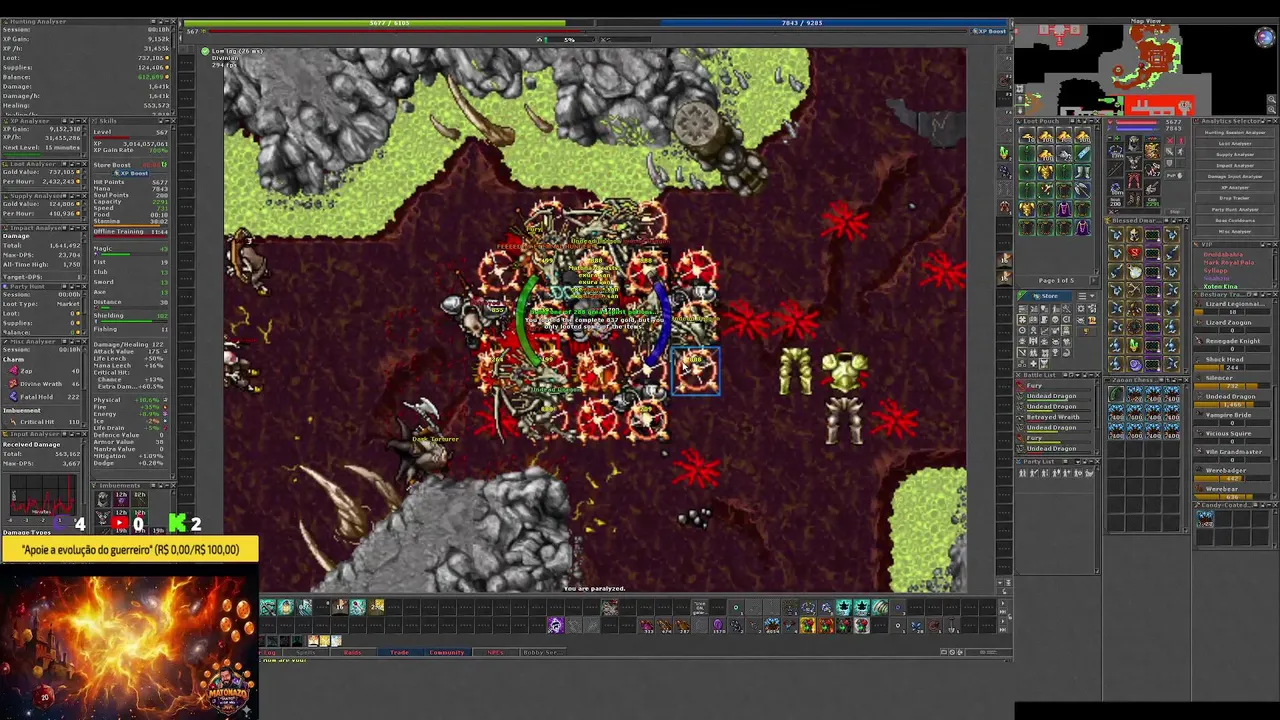Click the amulet equipment slot
This screenshot has width=1280, height=720.
1115,150
